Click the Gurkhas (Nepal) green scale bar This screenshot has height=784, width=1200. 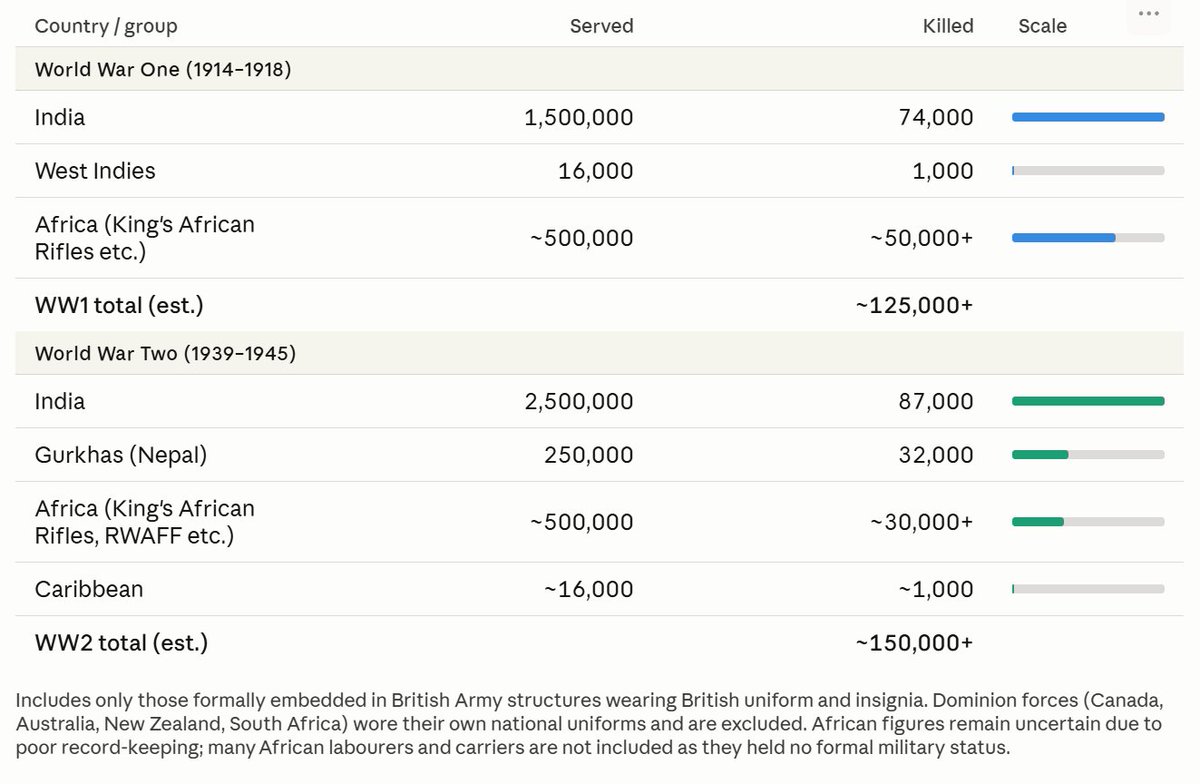click(x=1088, y=455)
